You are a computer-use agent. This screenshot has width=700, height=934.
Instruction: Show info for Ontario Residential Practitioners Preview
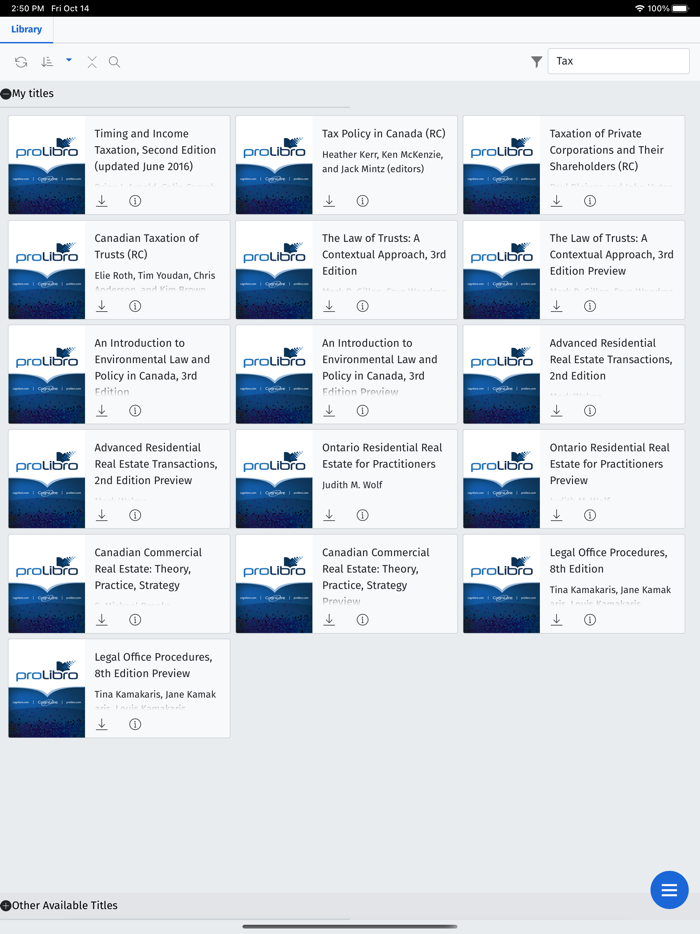[x=590, y=515]
